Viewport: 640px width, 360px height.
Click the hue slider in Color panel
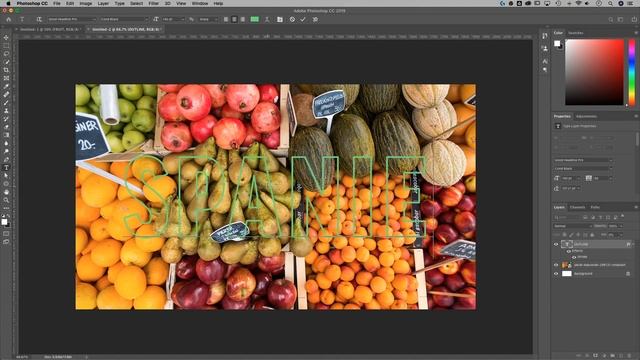(632, 73)
